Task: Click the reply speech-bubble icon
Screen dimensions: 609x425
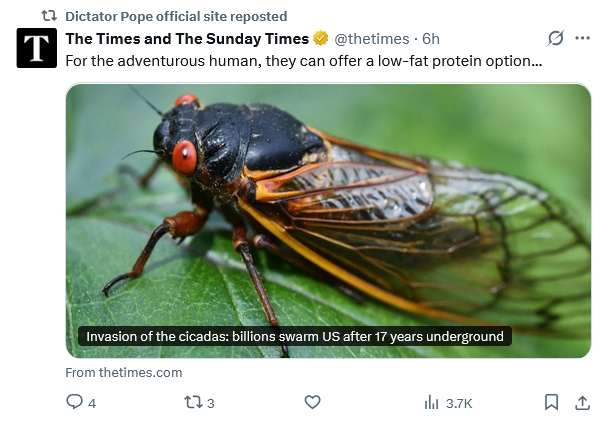Action: (x=75, y=402)
